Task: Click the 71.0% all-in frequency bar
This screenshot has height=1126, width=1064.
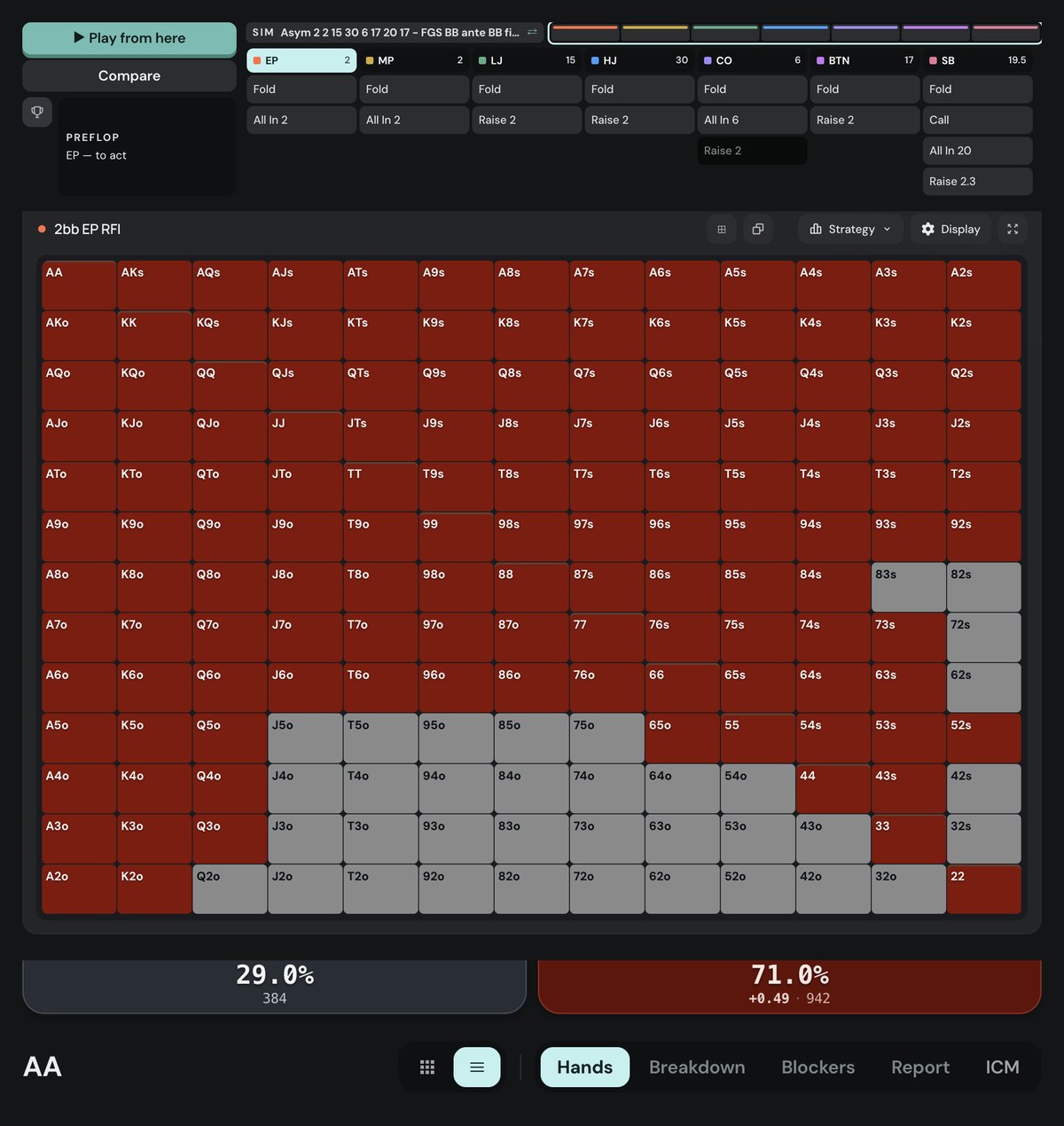Action: pos(789,986)
